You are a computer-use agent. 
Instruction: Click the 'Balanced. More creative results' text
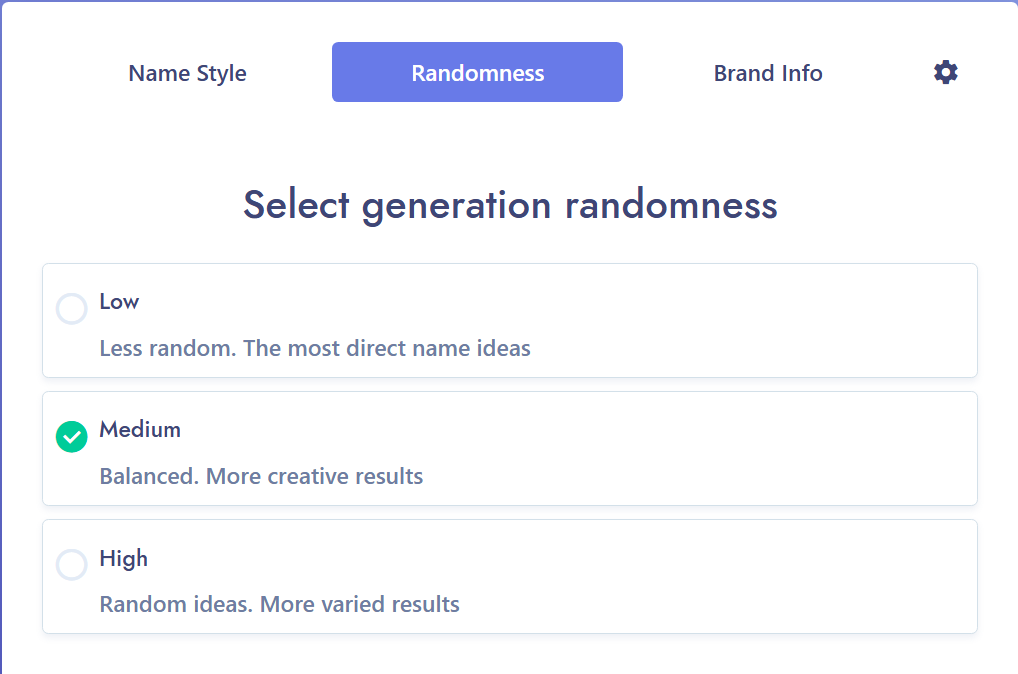[260, 476]
